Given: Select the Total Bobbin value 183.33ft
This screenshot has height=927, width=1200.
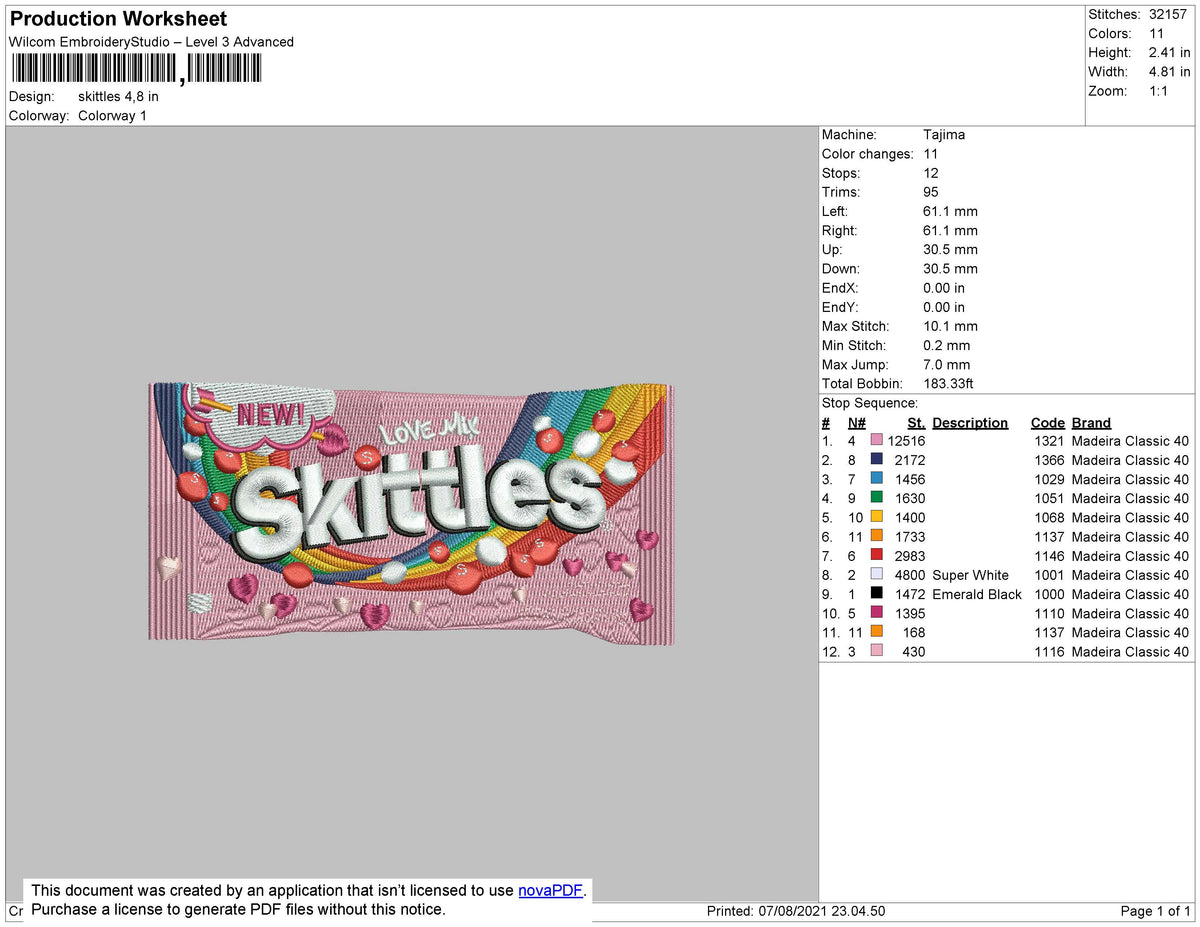Looking at the screenshot, I should click(946, 383).
